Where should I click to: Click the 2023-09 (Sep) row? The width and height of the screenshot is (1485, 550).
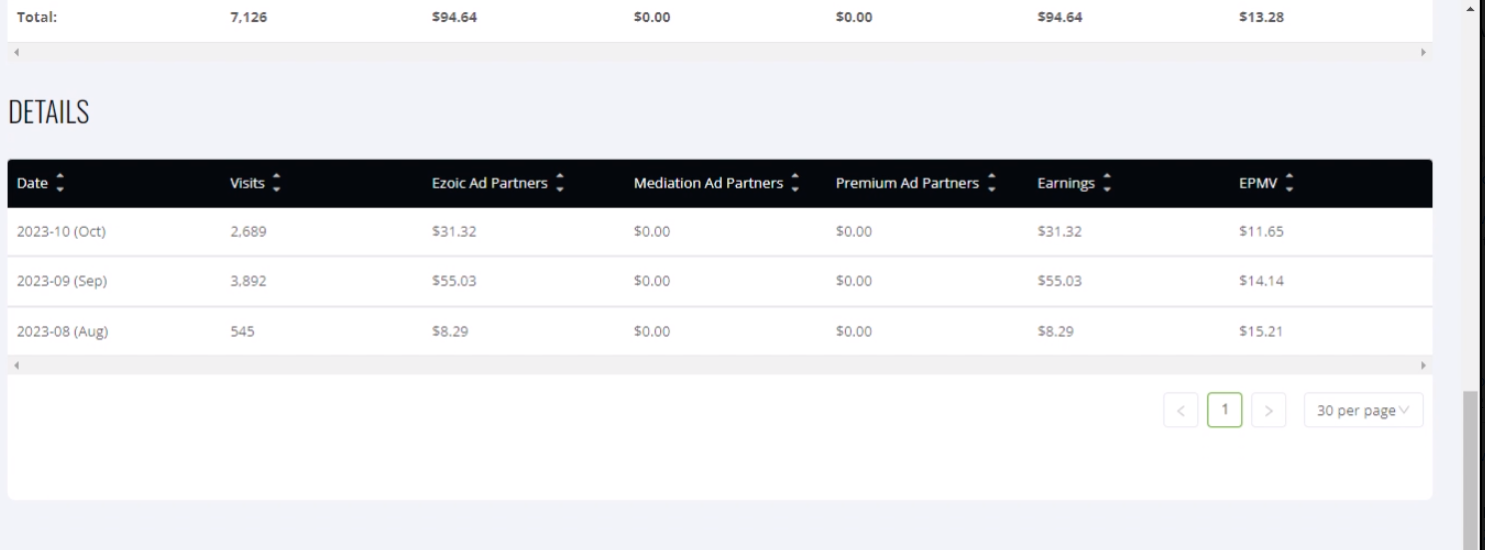720,281
